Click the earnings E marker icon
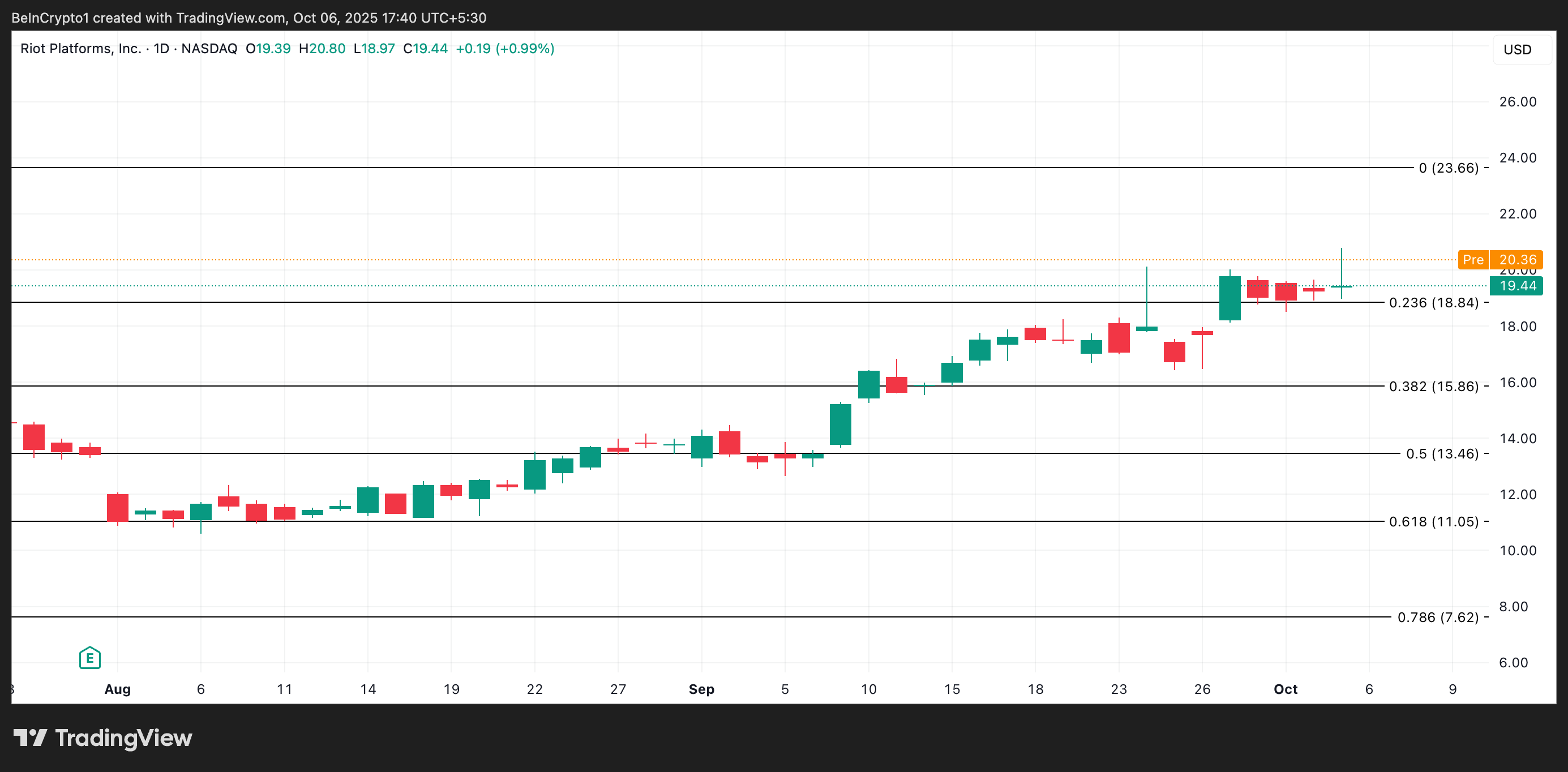This screenshot has width=1568, height=772. pyautogui.click(x=89, y=658)
